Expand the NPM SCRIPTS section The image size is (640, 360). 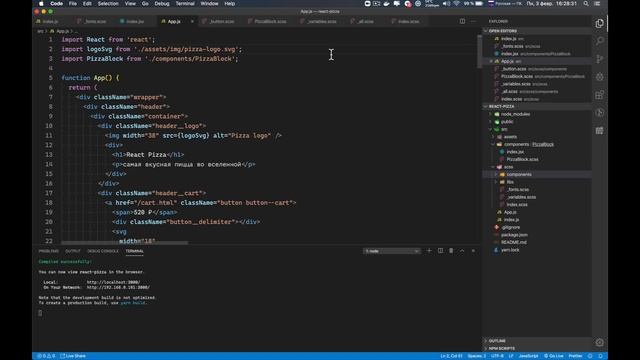(x=537, y=349)
